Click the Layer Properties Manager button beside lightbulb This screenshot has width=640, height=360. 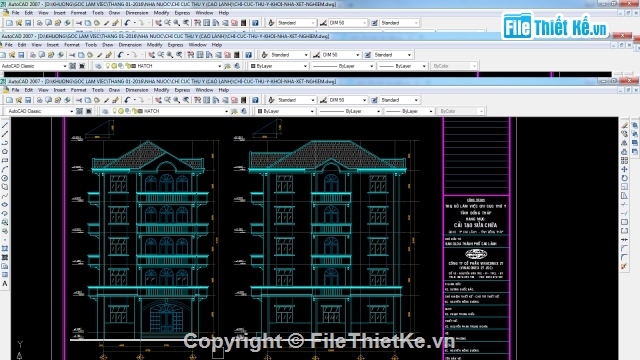tap(105, 111)
